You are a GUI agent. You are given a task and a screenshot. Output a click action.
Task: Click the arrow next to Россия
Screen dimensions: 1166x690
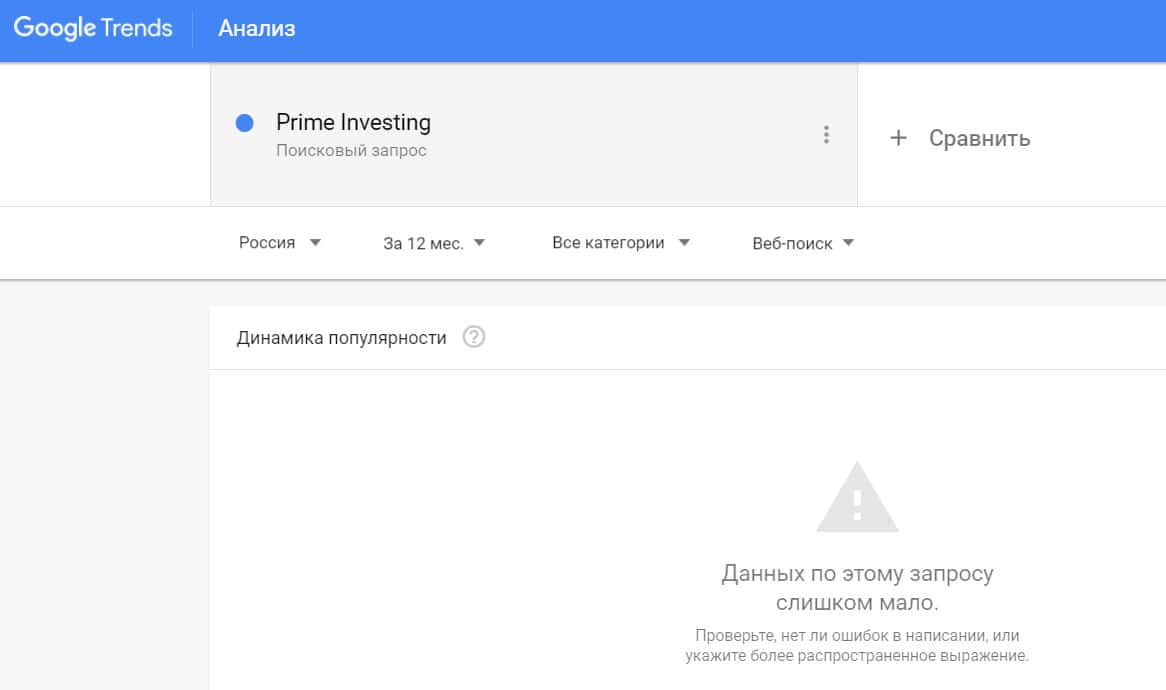(315, 243)
